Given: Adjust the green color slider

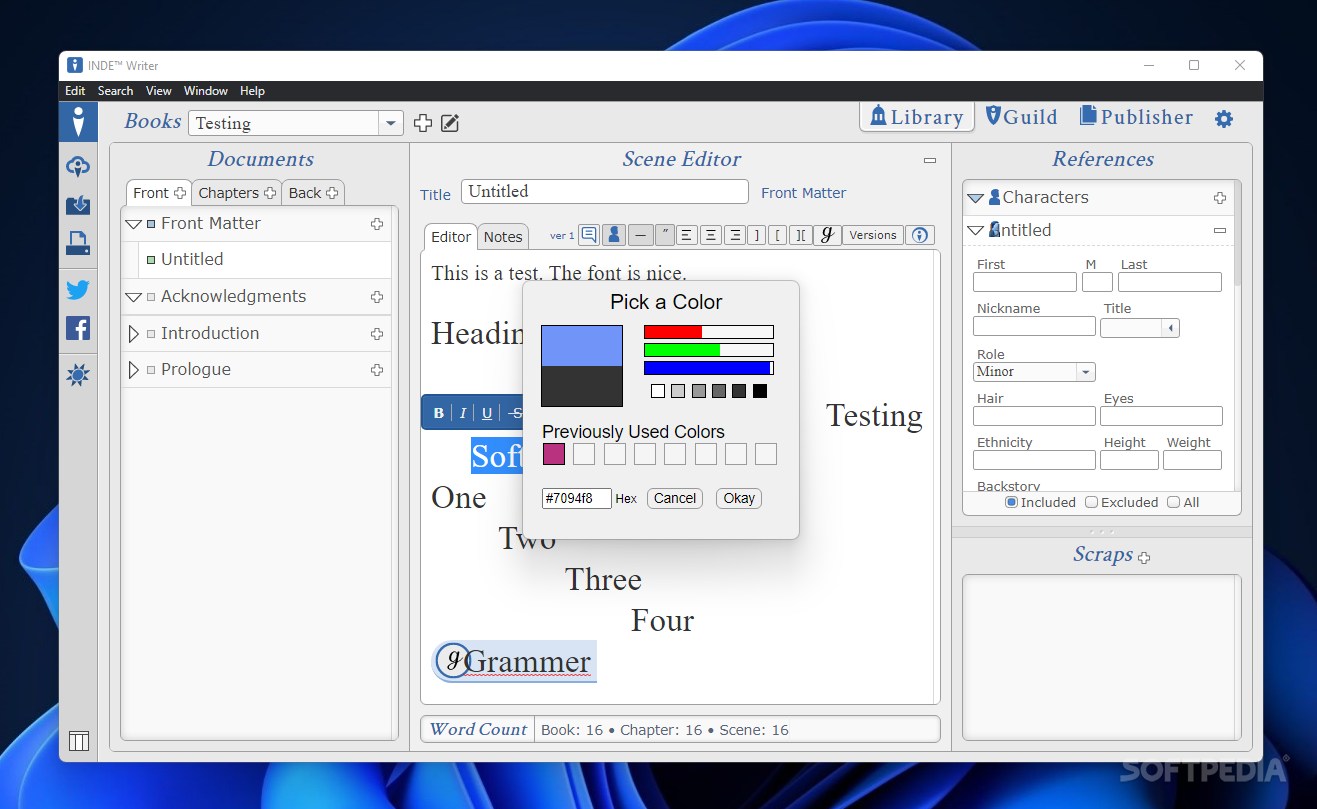Looking at the screenshot, I should click(708, 350).
